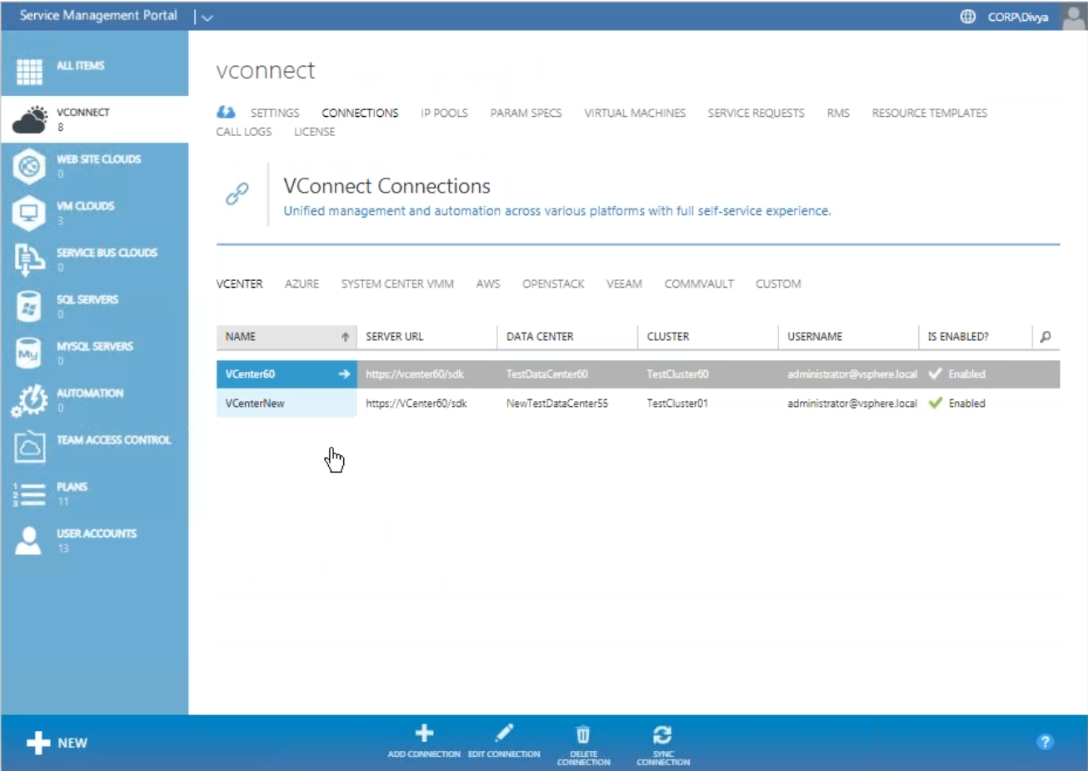This screenshot has height=771, width=1088.
Task: Select System Center VMM tab
Action: click(398, 284)
